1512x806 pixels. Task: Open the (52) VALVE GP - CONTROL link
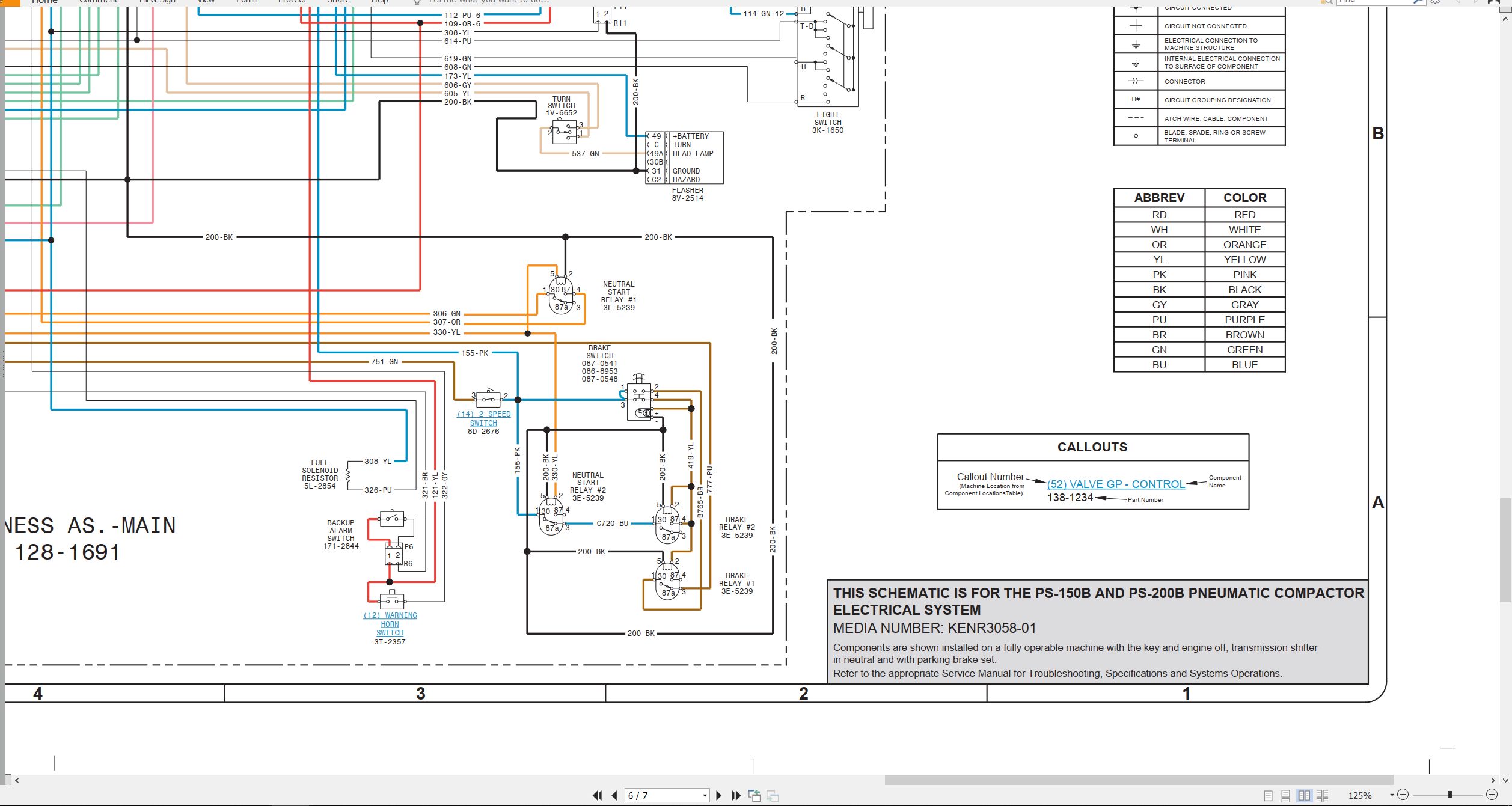[x=1116, y=484]
